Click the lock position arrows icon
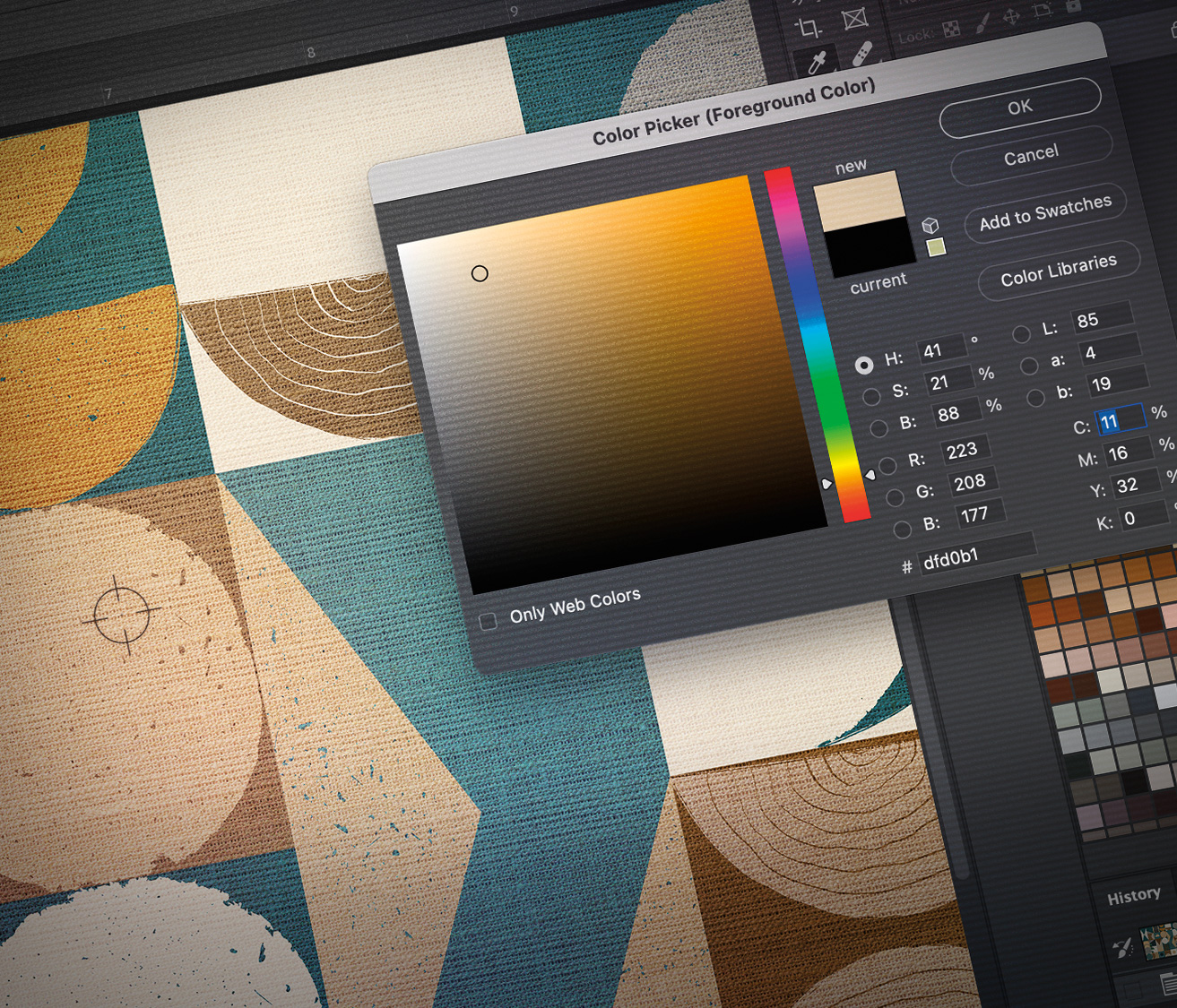Screen dimensions: 1177x1008 click(x=1011, y=16)
